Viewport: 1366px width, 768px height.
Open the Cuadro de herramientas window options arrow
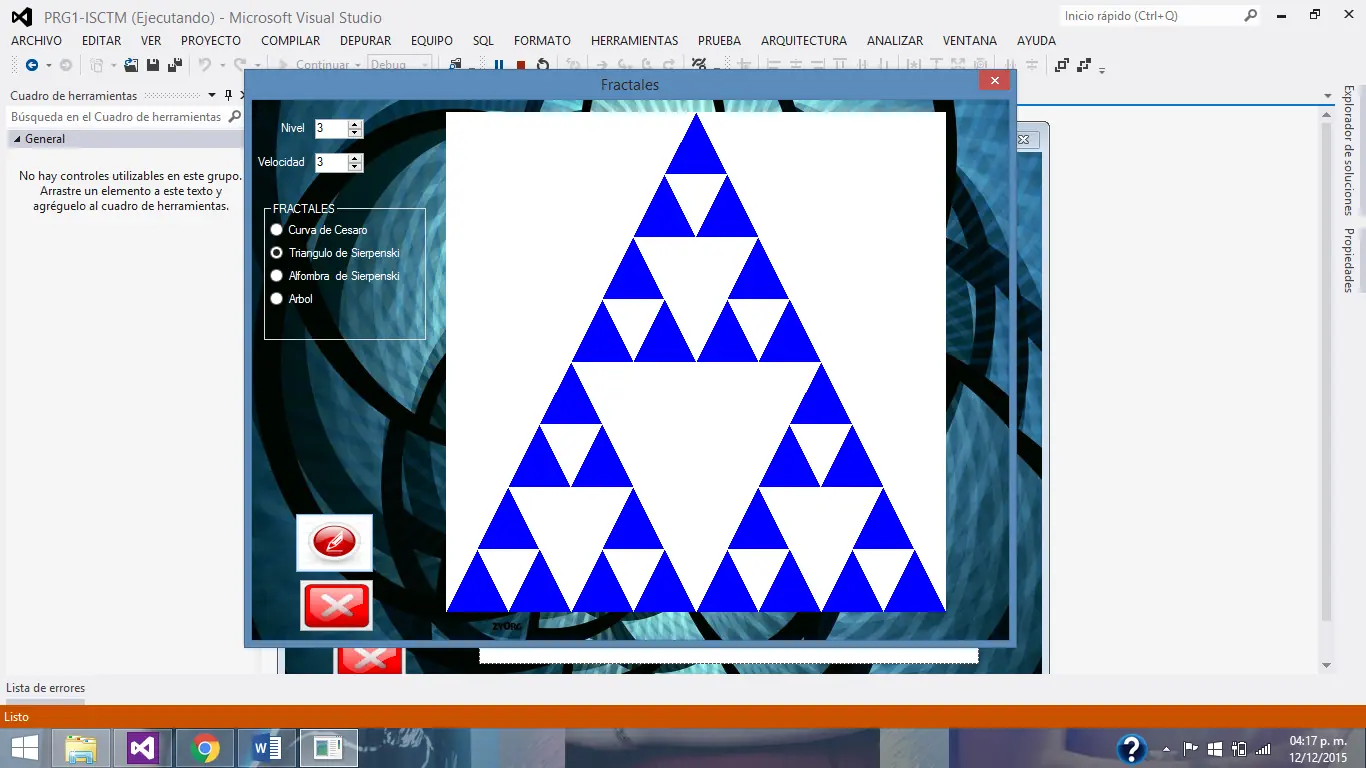click(x=212, y=95)
